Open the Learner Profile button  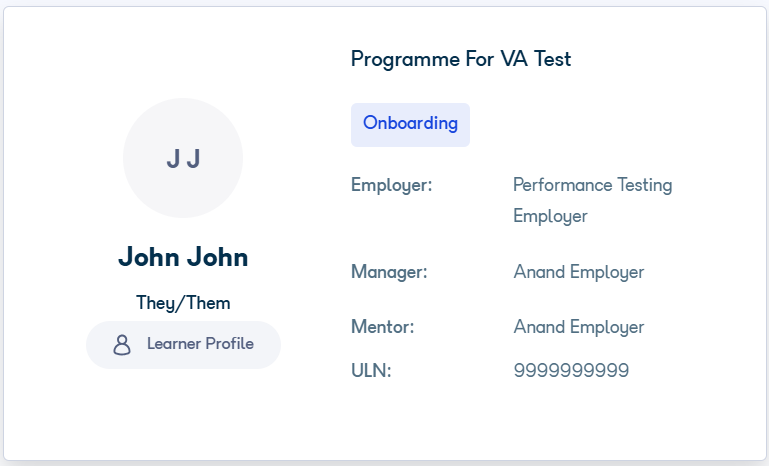click(183, 345)
